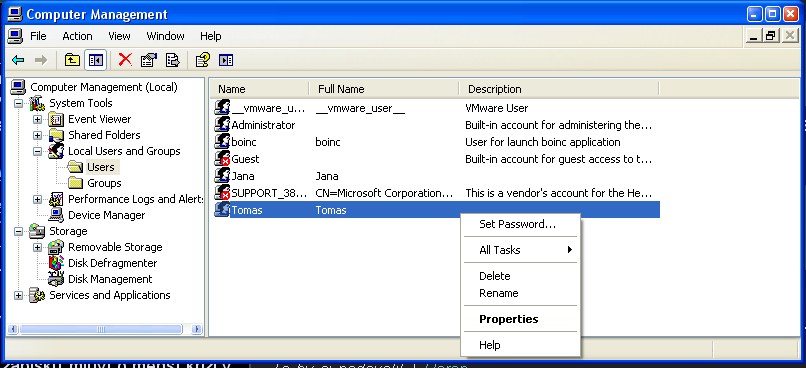Click the Disk Management tree icon

(56, 279)
